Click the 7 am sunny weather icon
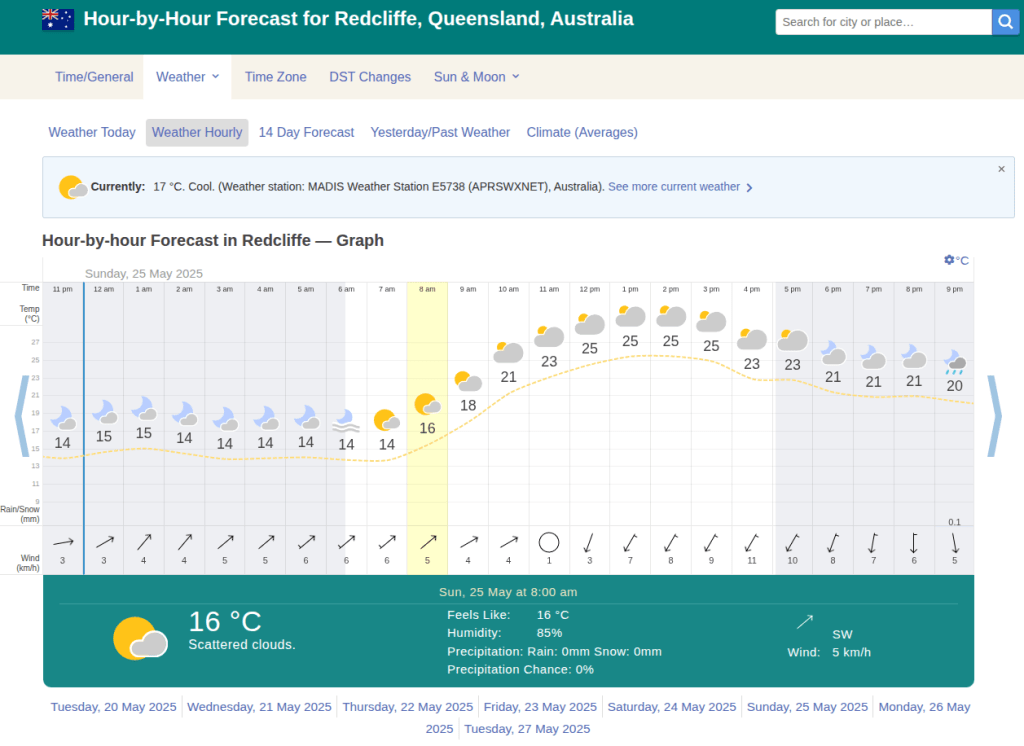 coord(386,420)
